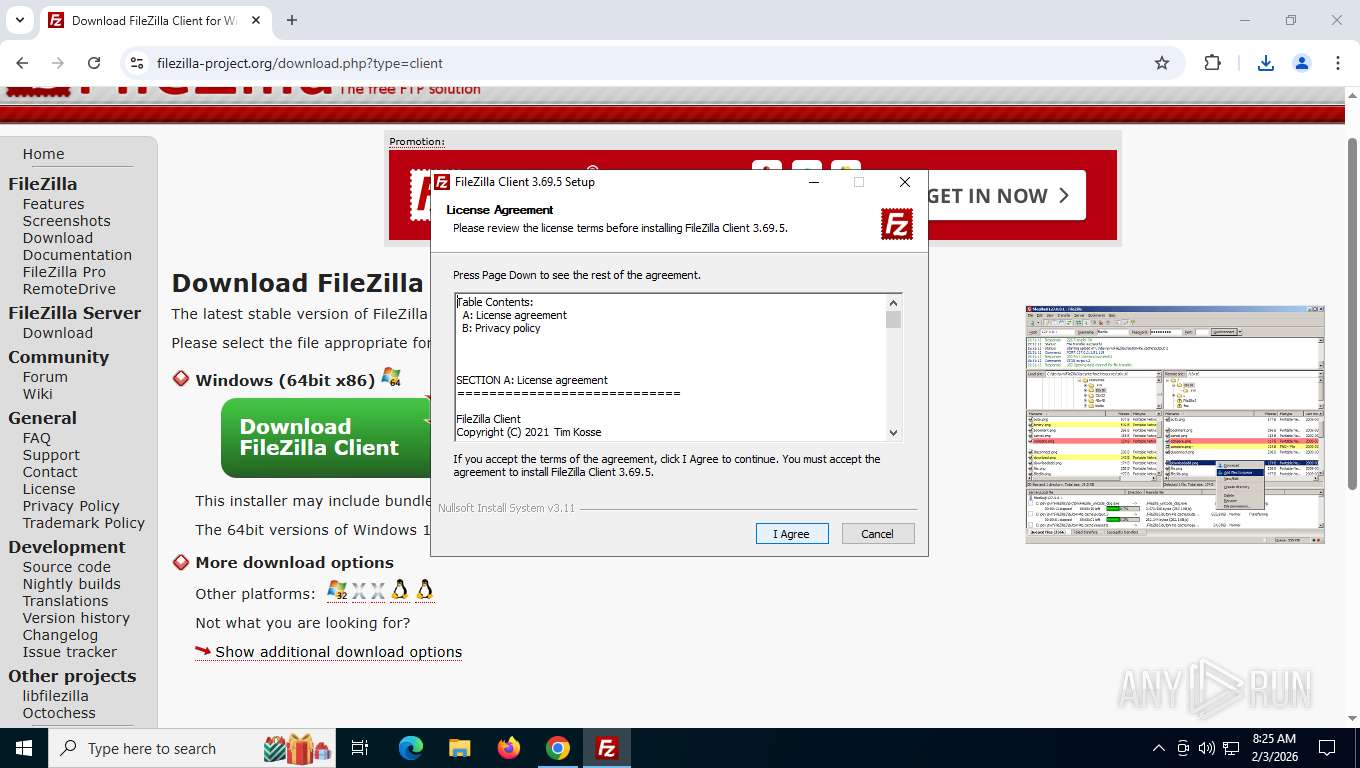Open the Chrome tab search dropdown
The image size is (1360, 768).
[x=19, y=20]
